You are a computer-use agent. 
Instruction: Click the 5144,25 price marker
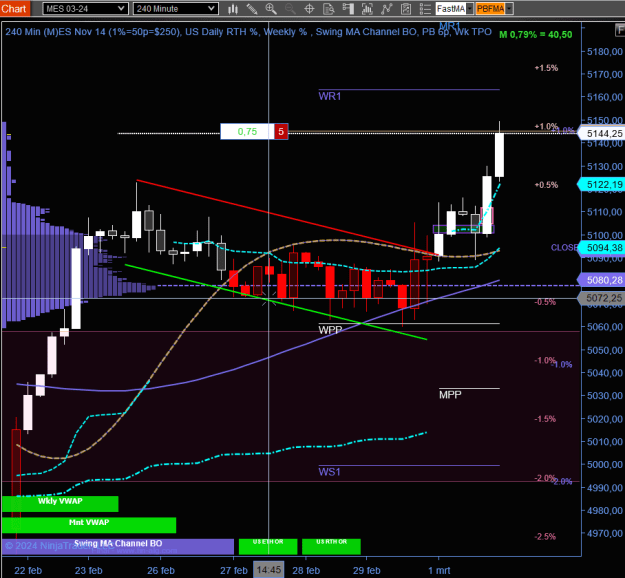pos(601,133)
